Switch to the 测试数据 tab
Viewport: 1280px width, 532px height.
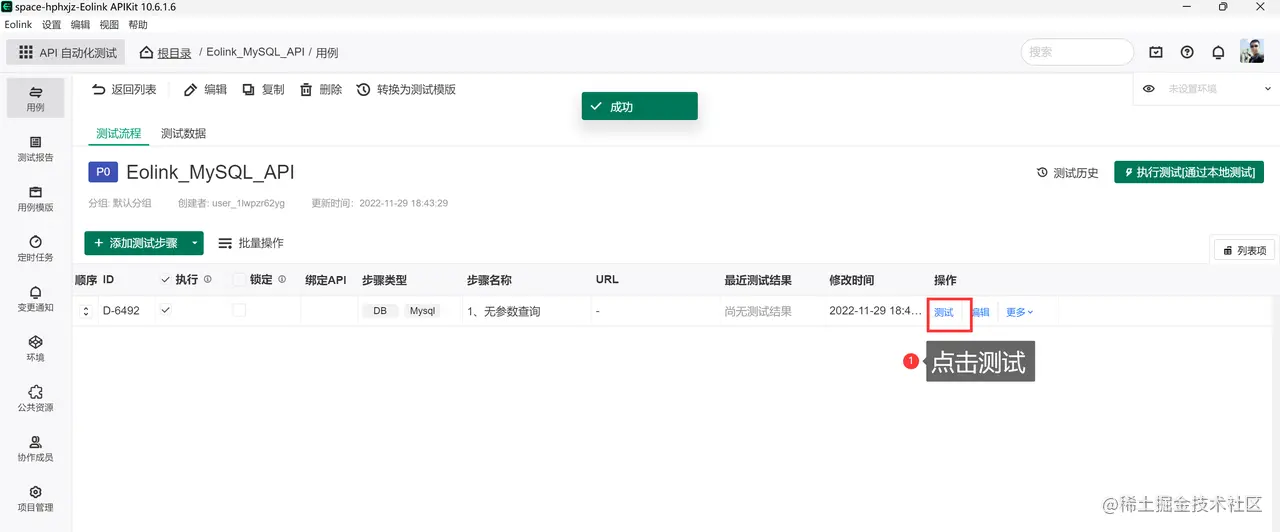pyautogui.click(x=183, y=133)
